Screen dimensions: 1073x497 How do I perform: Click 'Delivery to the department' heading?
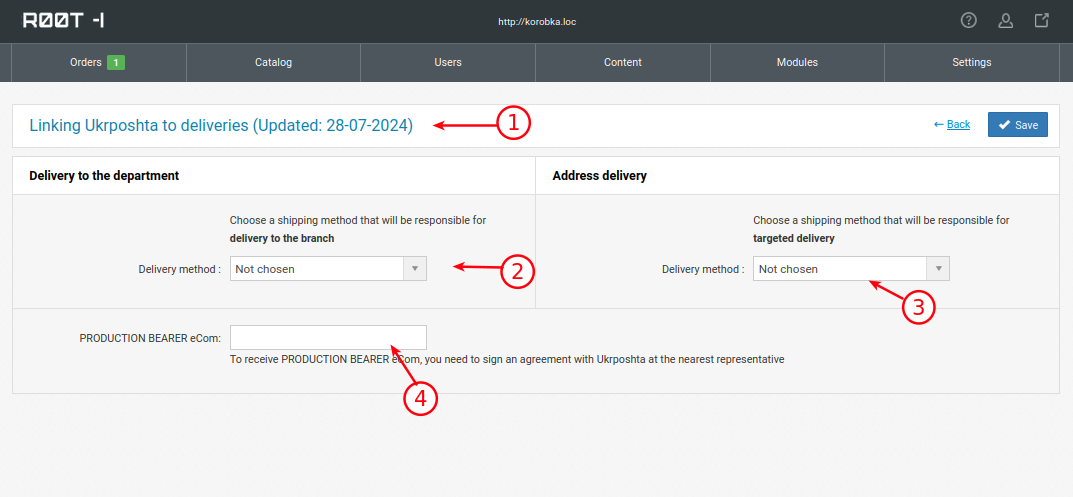[104, 176]
